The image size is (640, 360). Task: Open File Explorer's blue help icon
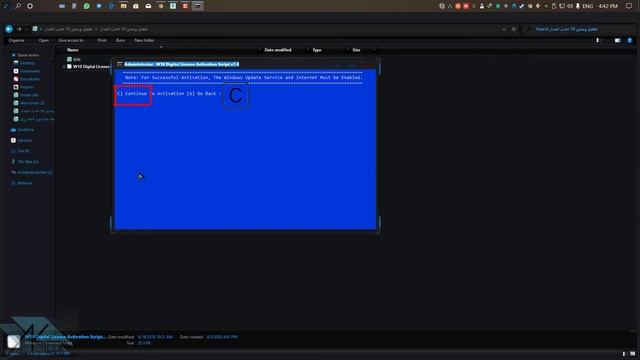click(x=629, y=40)
